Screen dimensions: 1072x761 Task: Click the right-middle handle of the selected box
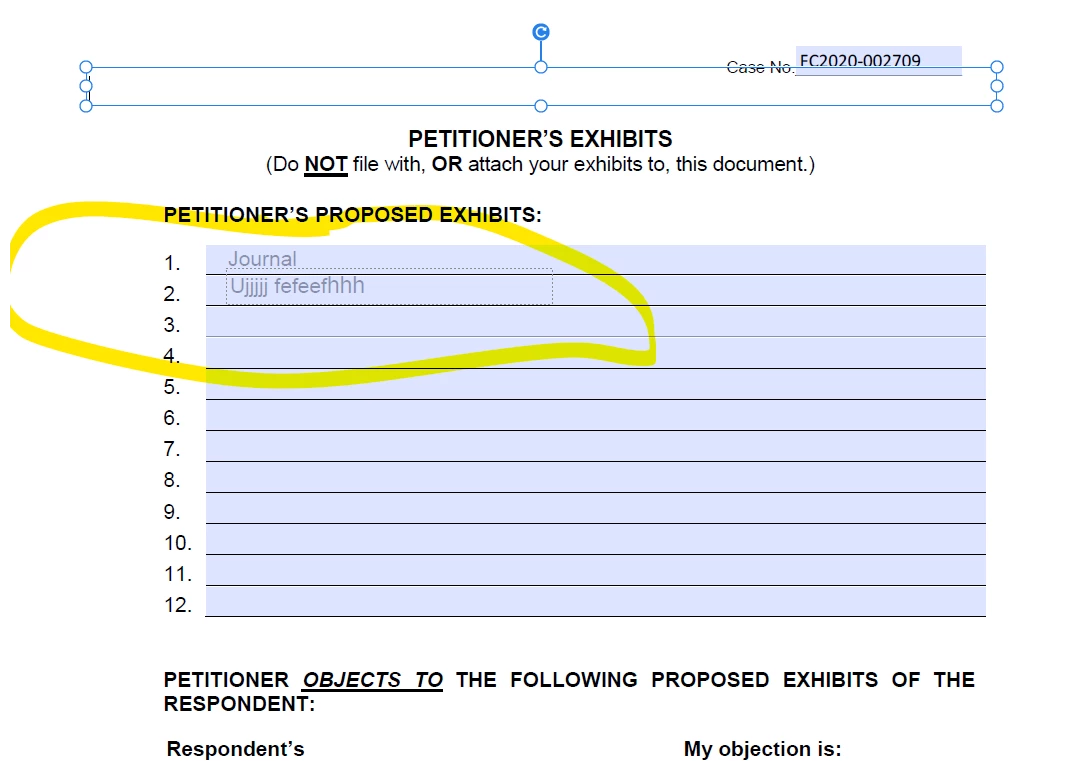tap(997, 86)
